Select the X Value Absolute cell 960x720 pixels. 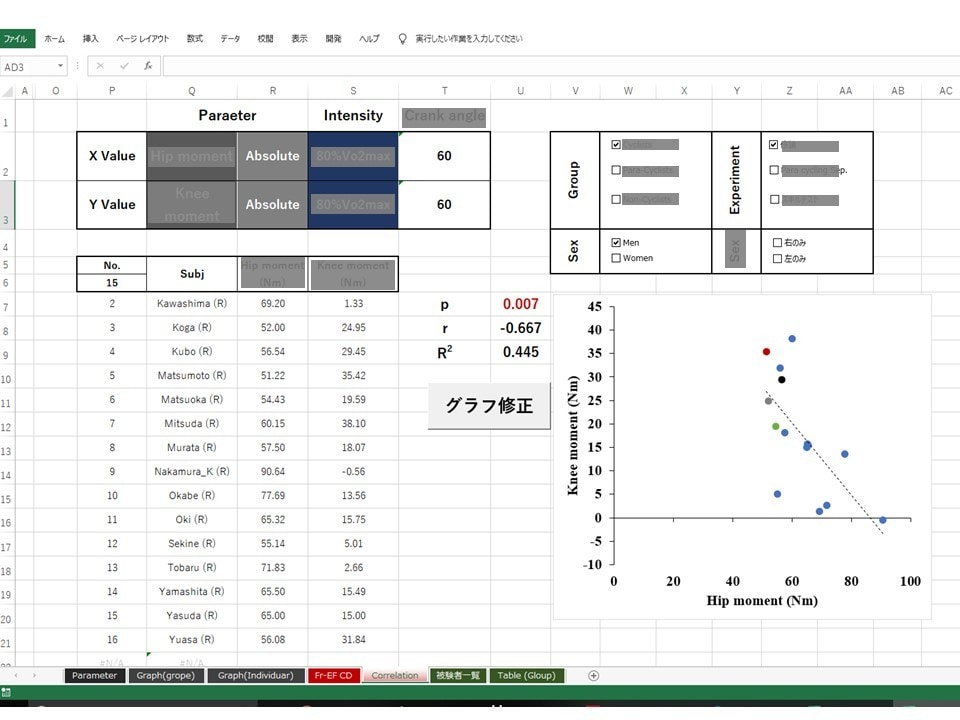272,156
